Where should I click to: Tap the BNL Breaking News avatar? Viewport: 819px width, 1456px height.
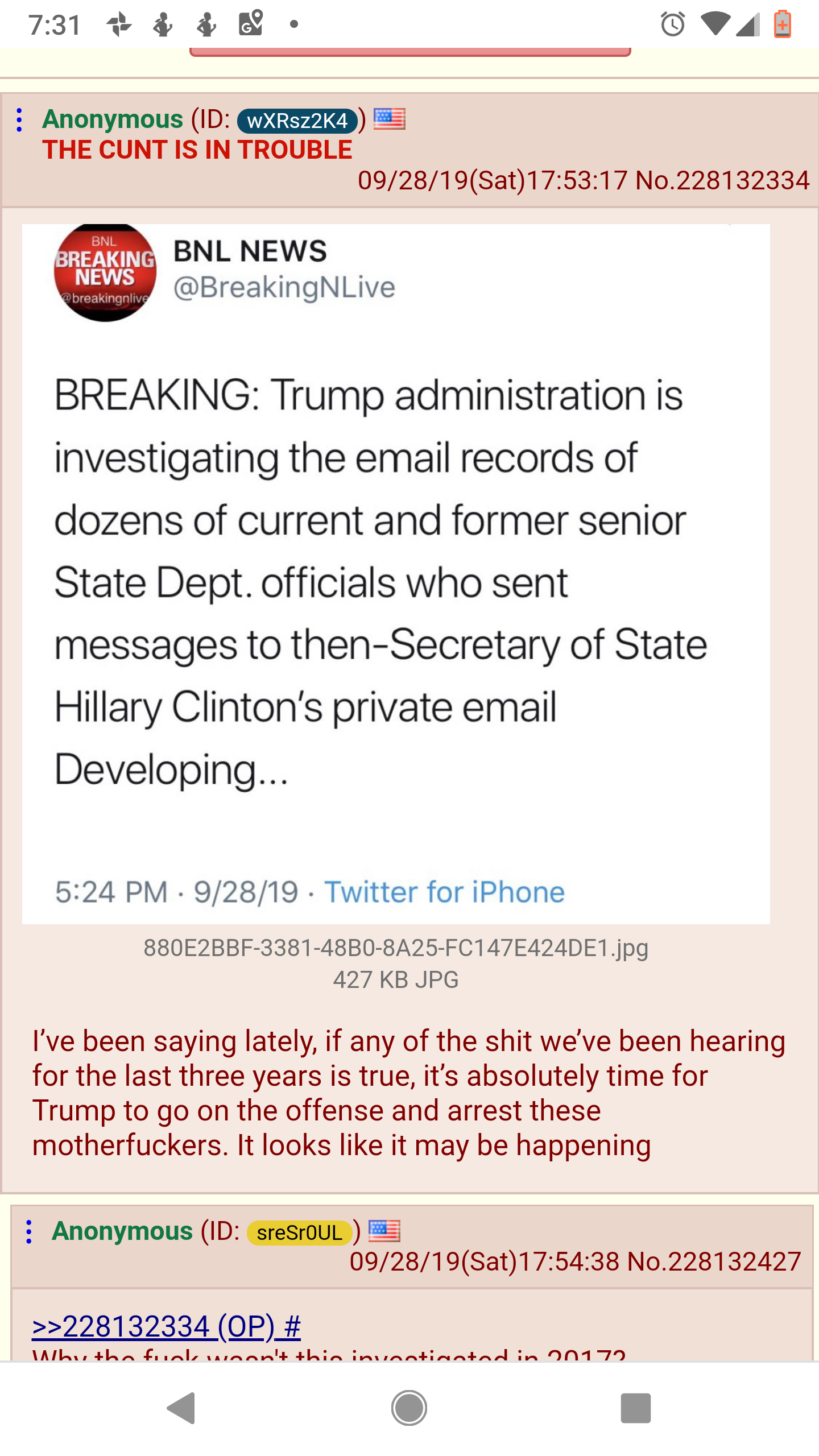pos(105,273)
